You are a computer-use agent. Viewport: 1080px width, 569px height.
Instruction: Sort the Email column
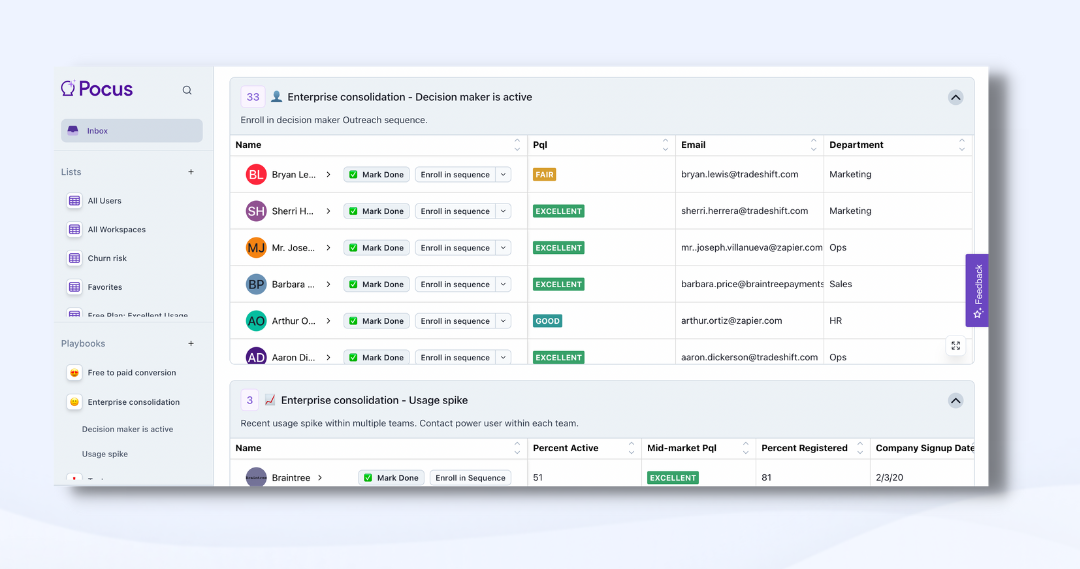[x=813, y=145]
